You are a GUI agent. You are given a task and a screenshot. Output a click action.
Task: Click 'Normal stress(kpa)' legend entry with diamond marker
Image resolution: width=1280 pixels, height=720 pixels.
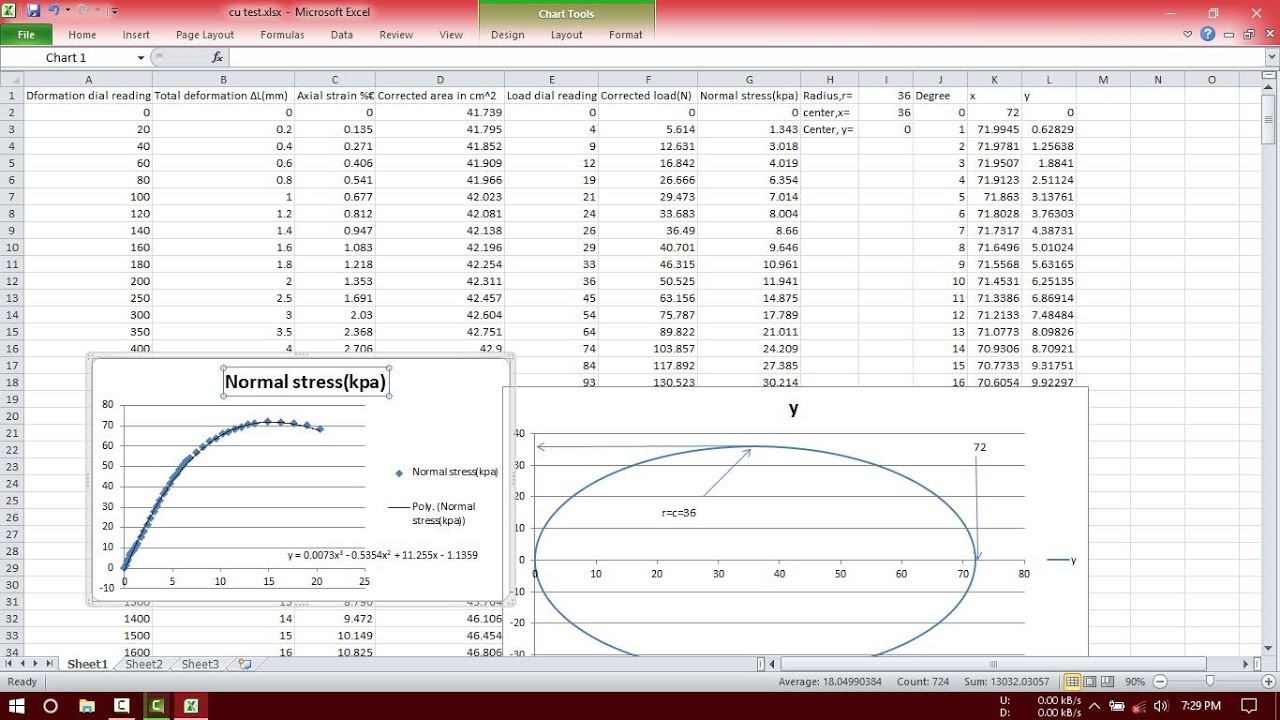447,472
